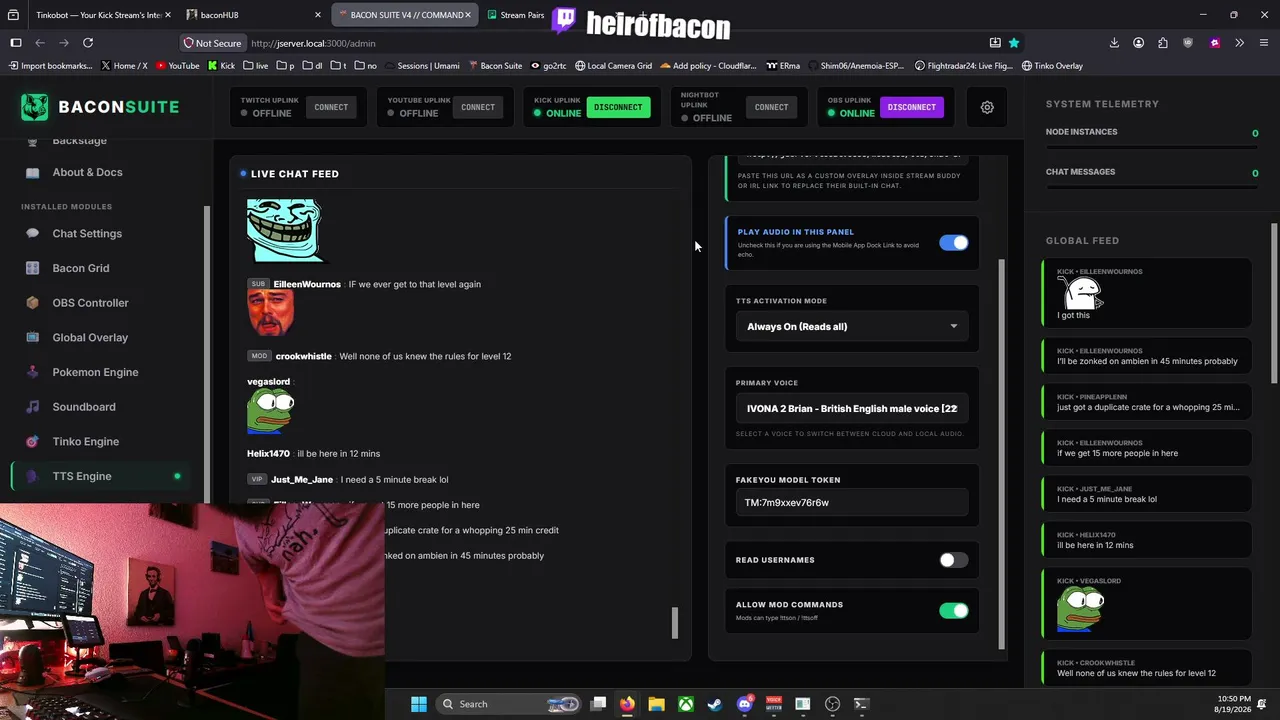Click the live chat feed scrollbar thumb

pyautogui.click(x=675, y=623)
